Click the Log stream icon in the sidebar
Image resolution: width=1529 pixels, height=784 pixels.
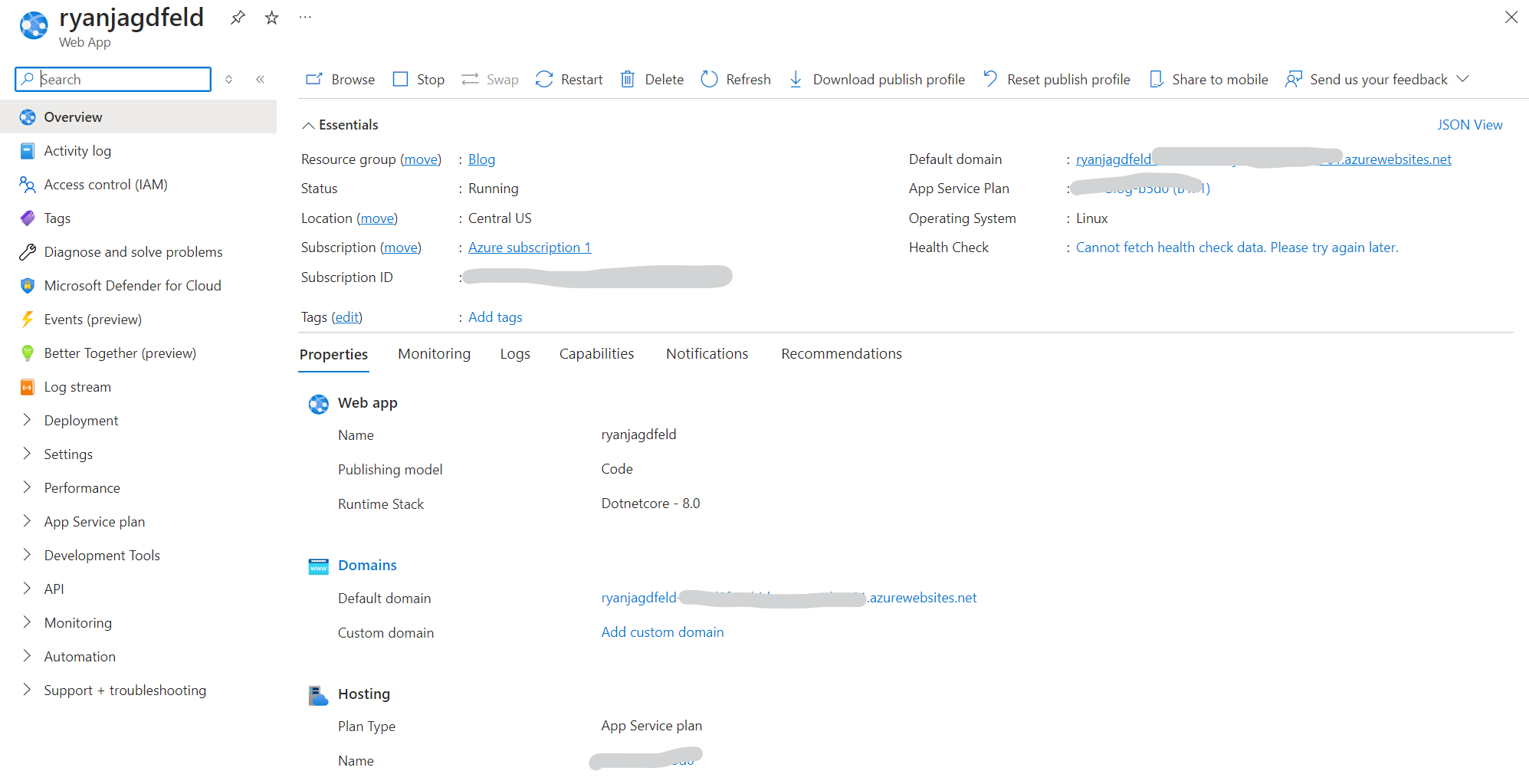[28, 387]
